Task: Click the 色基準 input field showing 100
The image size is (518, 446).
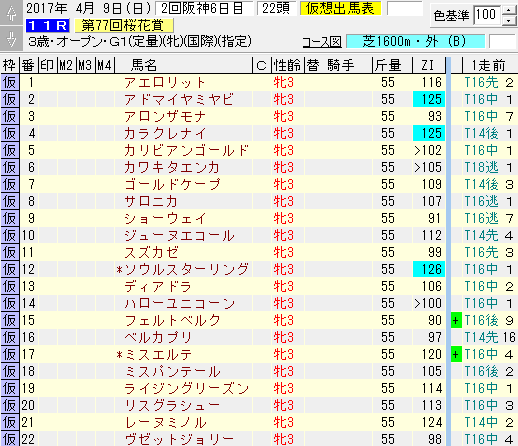Action: click(x=487, y=15)
